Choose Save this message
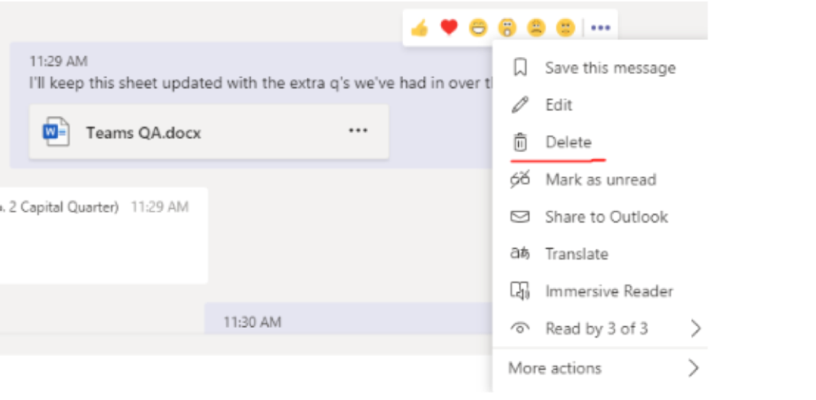This screenshot has width=816, height=400. 609,68
